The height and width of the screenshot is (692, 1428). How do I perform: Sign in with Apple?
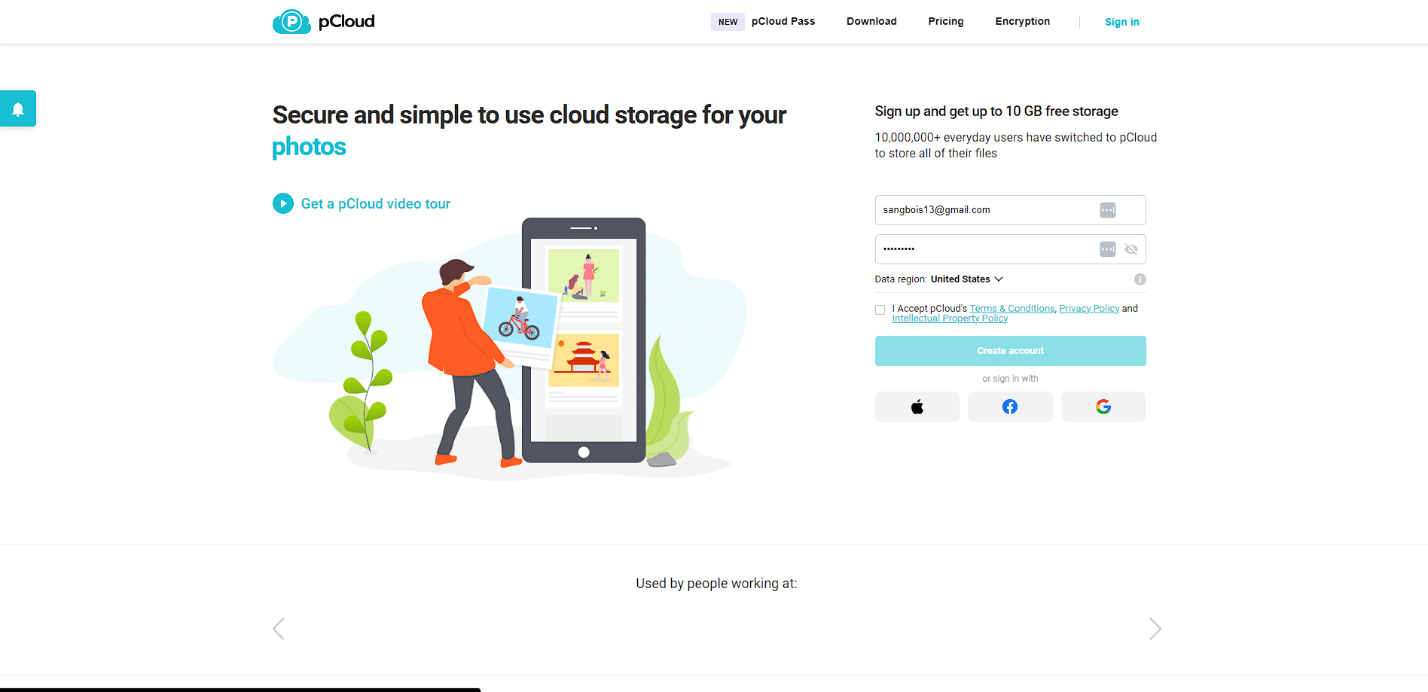(917, 407)
